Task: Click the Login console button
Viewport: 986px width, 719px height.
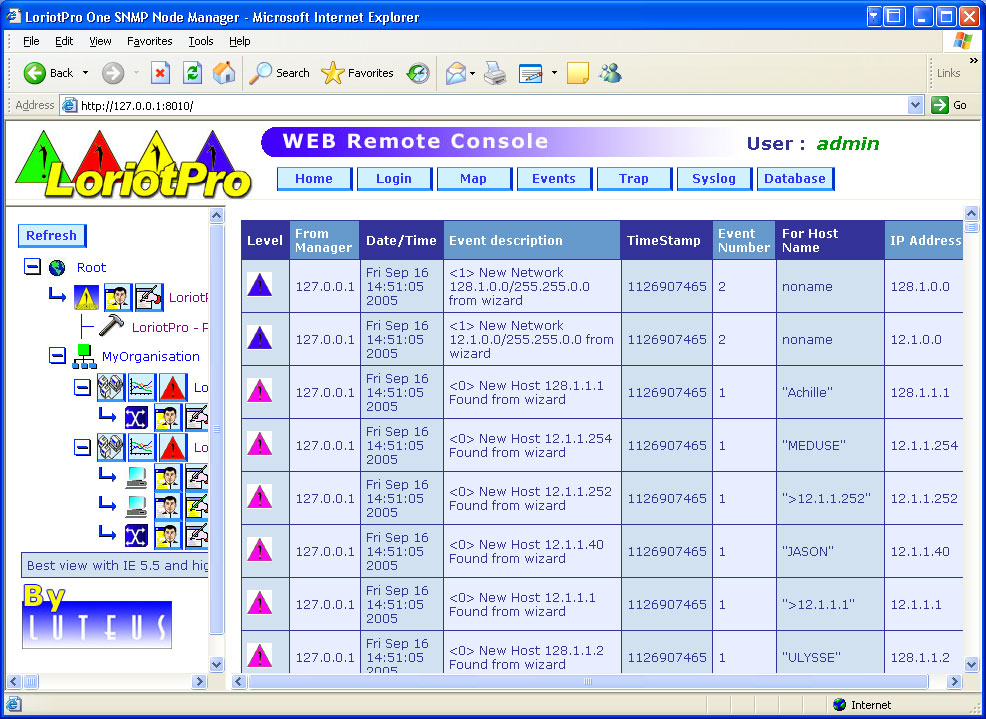Action: tap(394, 179)
